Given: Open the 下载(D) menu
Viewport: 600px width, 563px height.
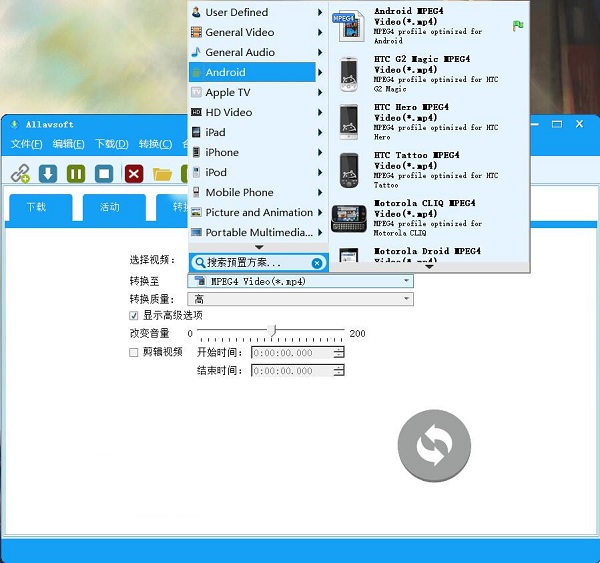Looking at the screenshot, I should 112,144.
